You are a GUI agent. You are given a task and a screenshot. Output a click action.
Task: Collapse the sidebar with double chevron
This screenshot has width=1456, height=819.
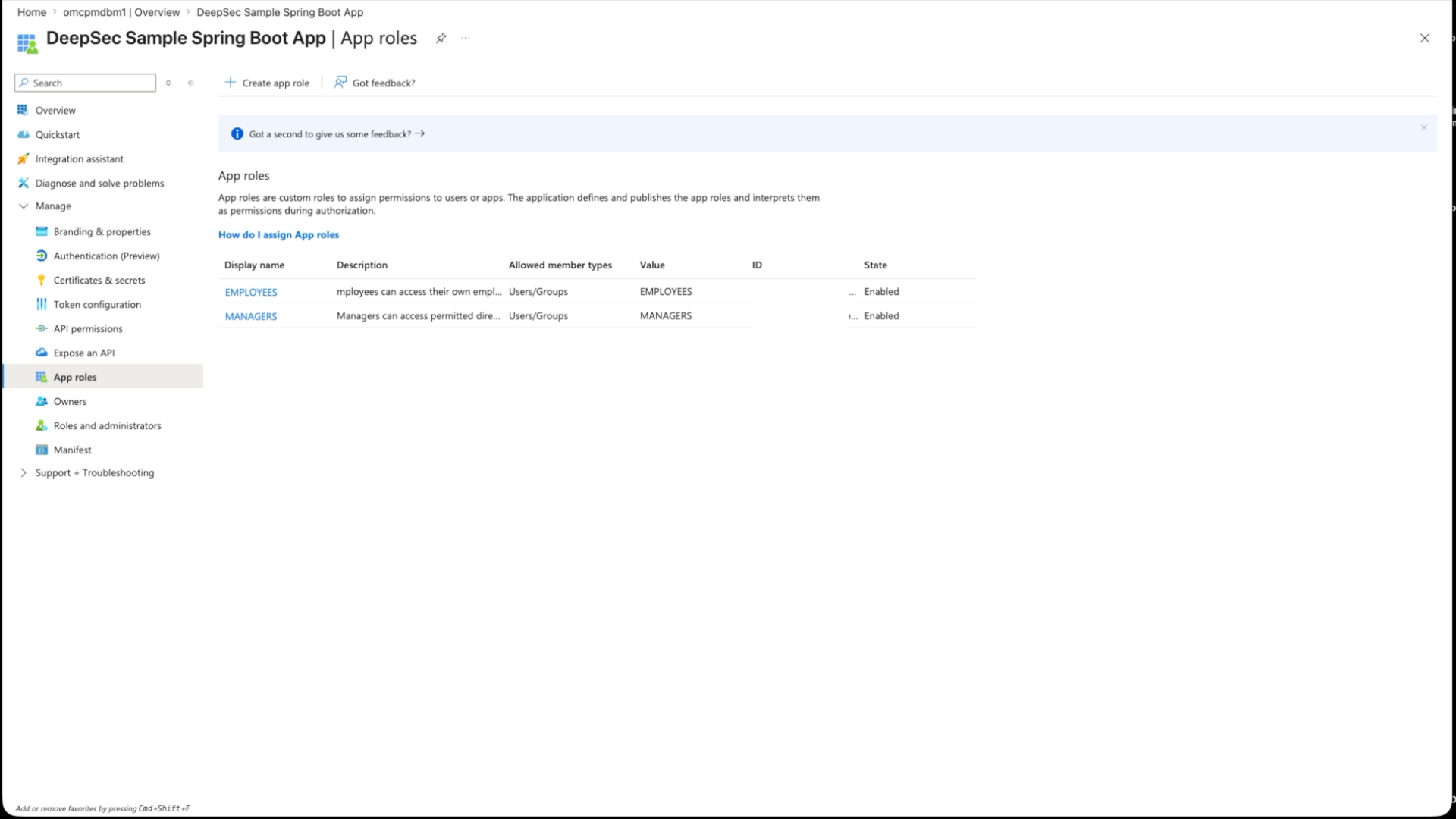pos(191,83)
